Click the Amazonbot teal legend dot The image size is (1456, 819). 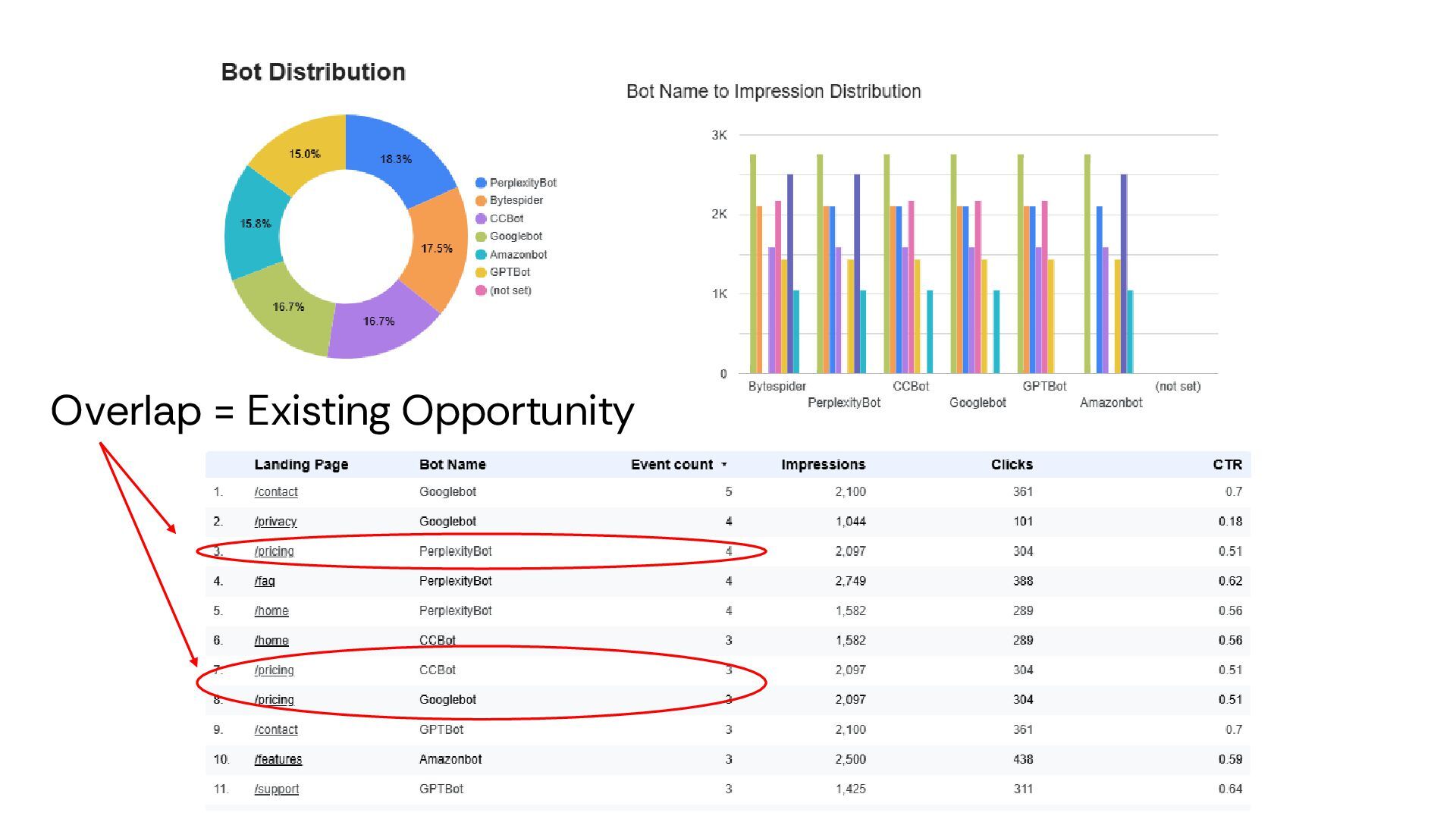(x=480, y=255)
